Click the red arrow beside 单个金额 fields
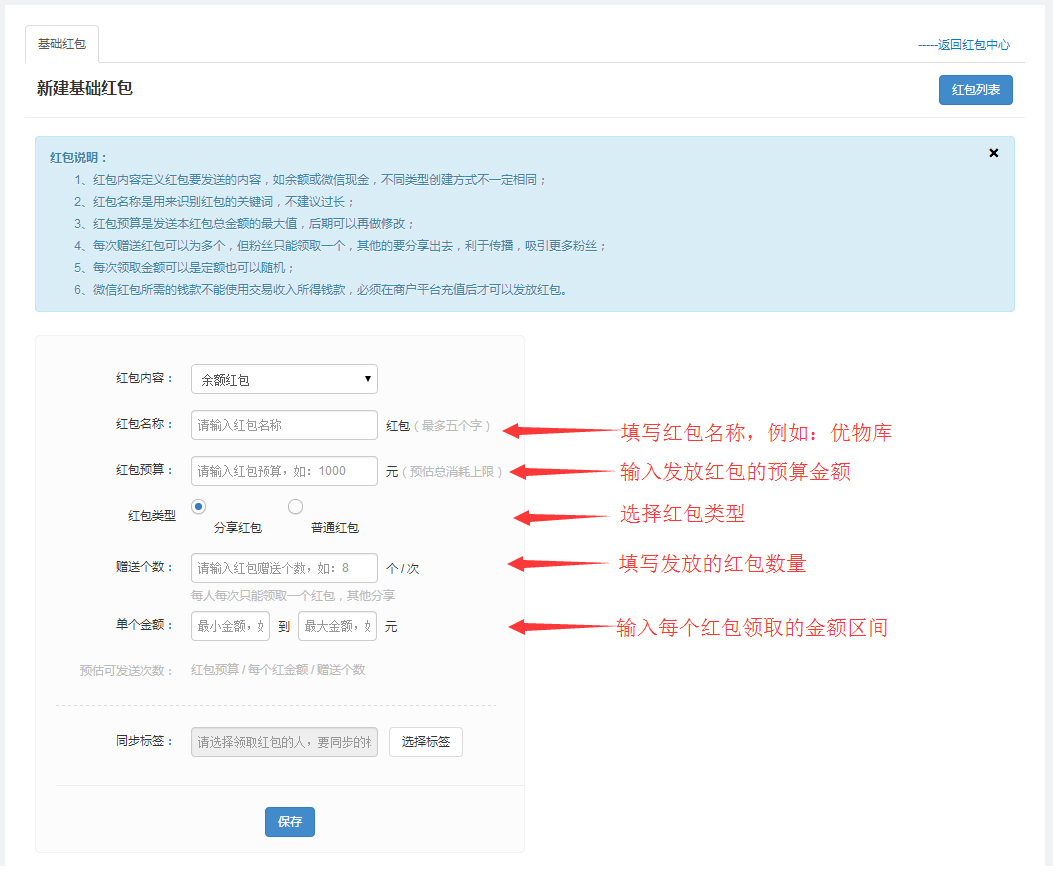This screenshot has height=875, width=1053. click(x=560, y=627)
